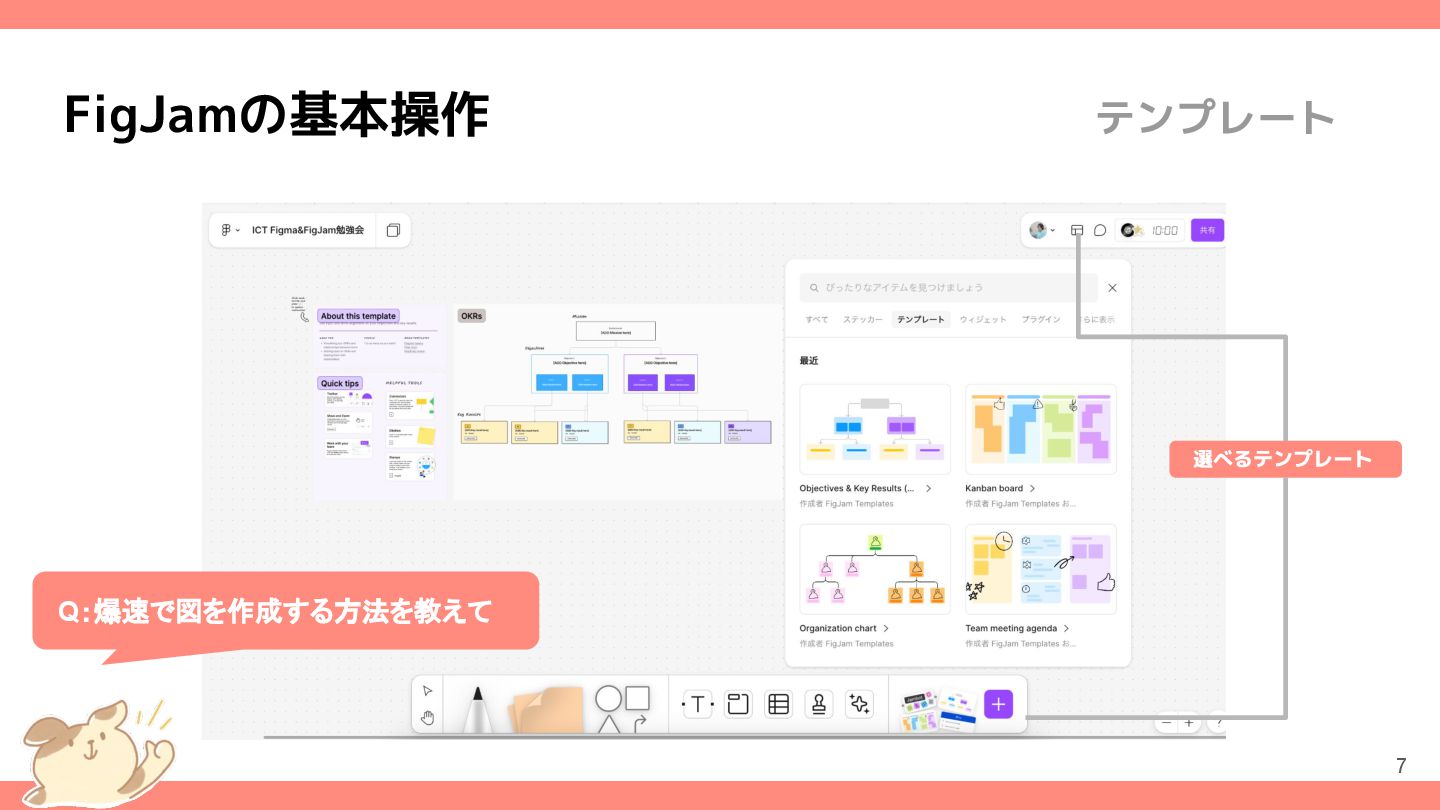
Task: Open the user avatar dropdown
Action: click(1042, 230)
